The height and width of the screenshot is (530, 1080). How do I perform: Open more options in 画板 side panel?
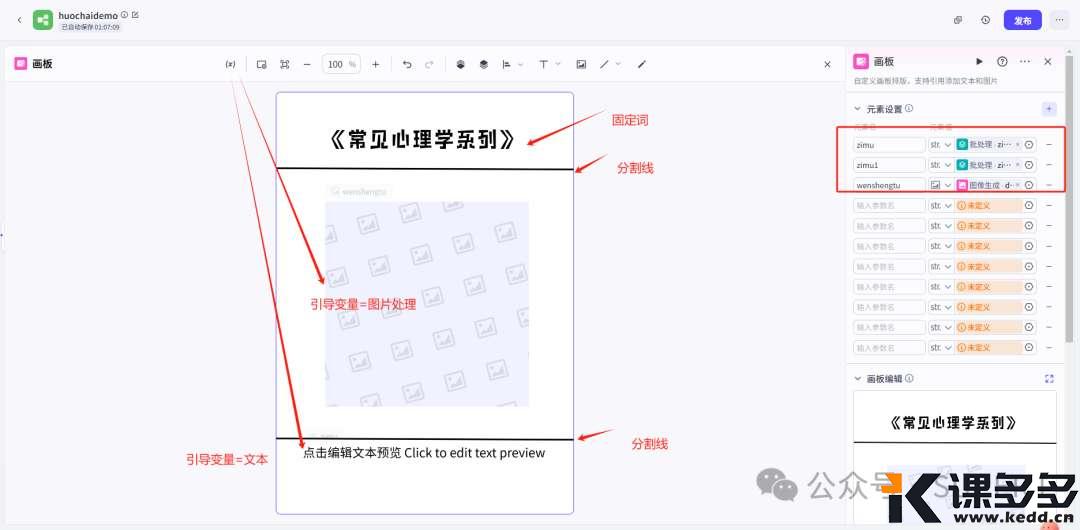(1025, 61)
